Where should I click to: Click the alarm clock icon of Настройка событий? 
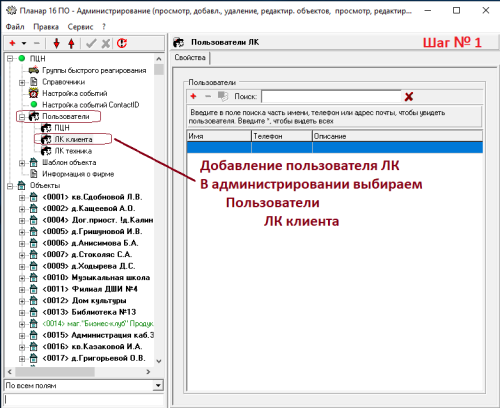point(33,93)
